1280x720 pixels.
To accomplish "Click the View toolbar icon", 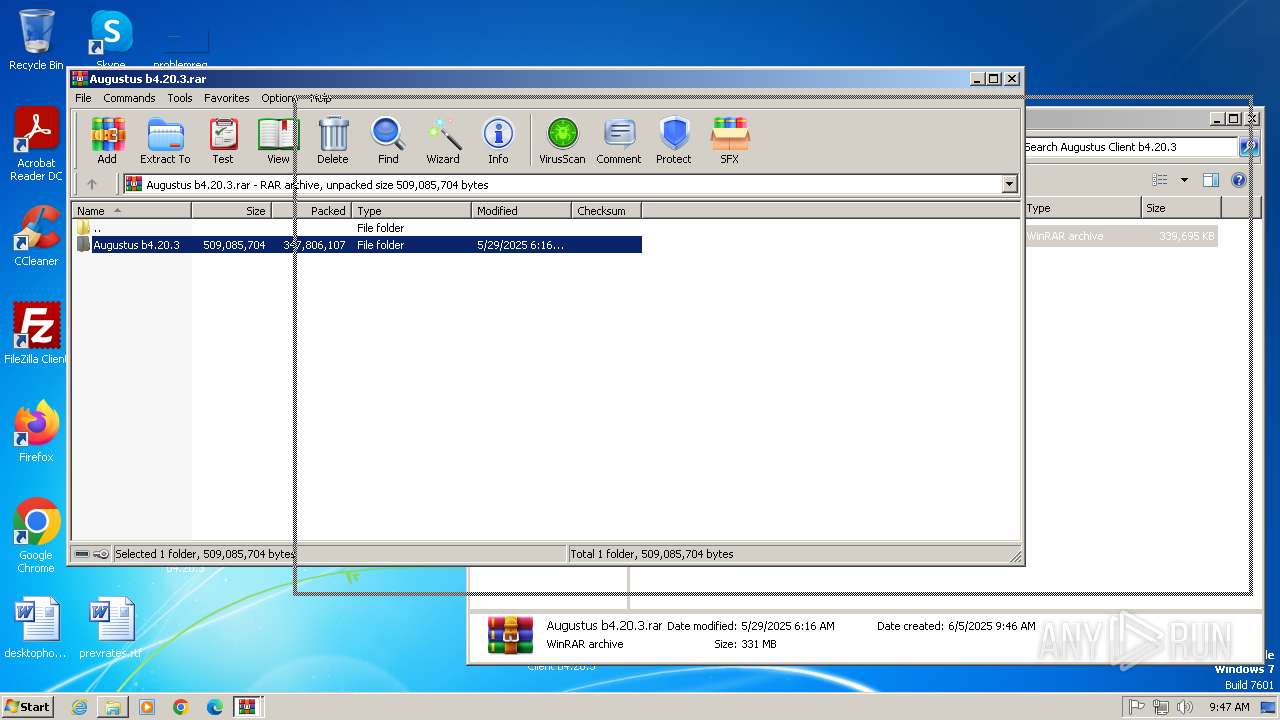I will 278,140.
